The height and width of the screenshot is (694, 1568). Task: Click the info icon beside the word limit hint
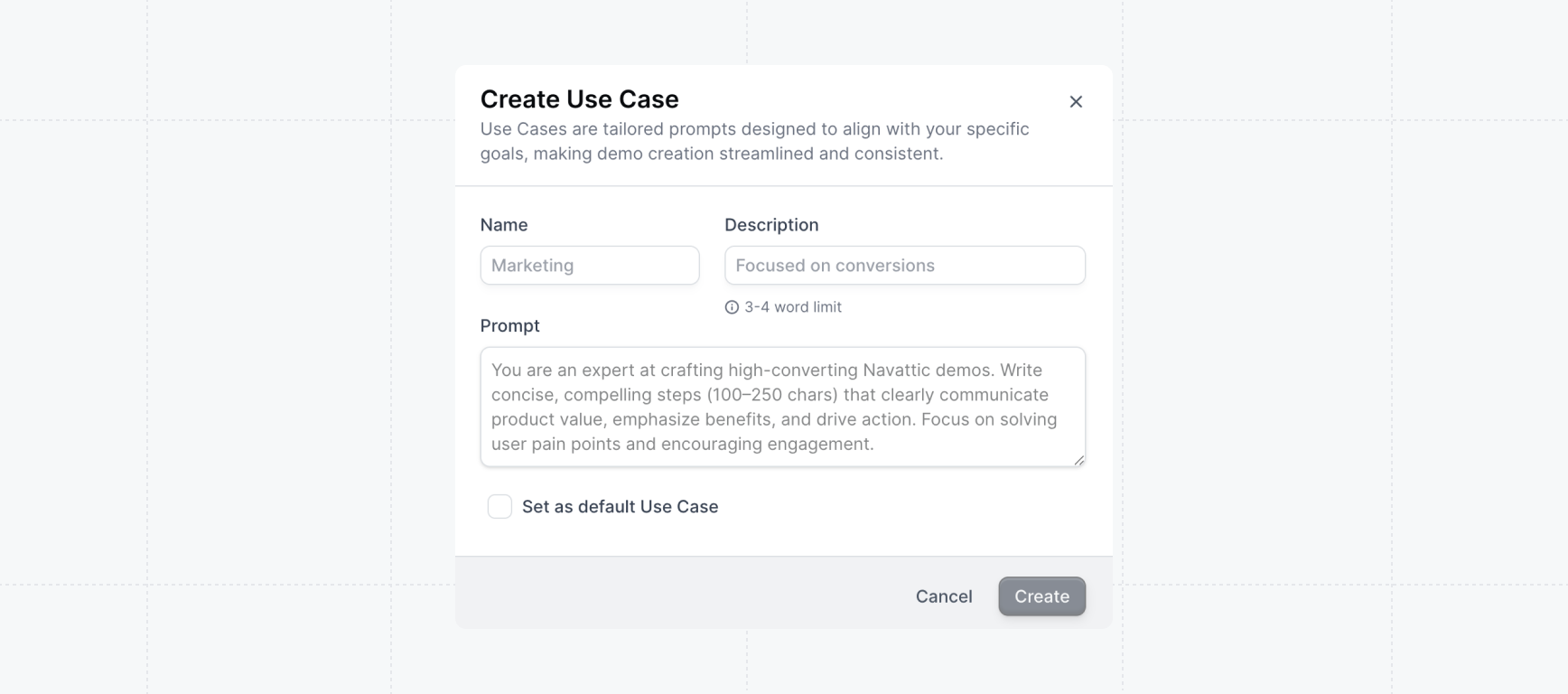pyautogui.click(x=731, y=307)
